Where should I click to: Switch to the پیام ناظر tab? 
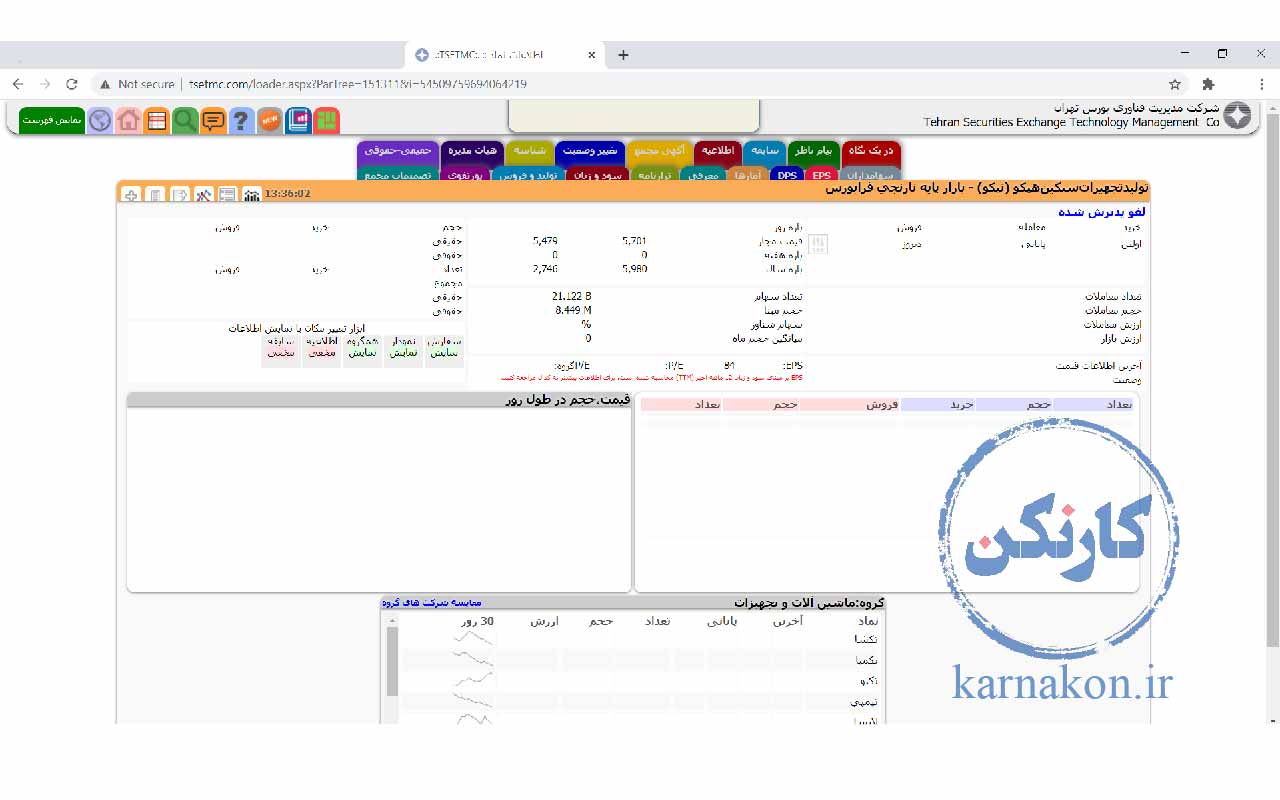click(814, 150)
